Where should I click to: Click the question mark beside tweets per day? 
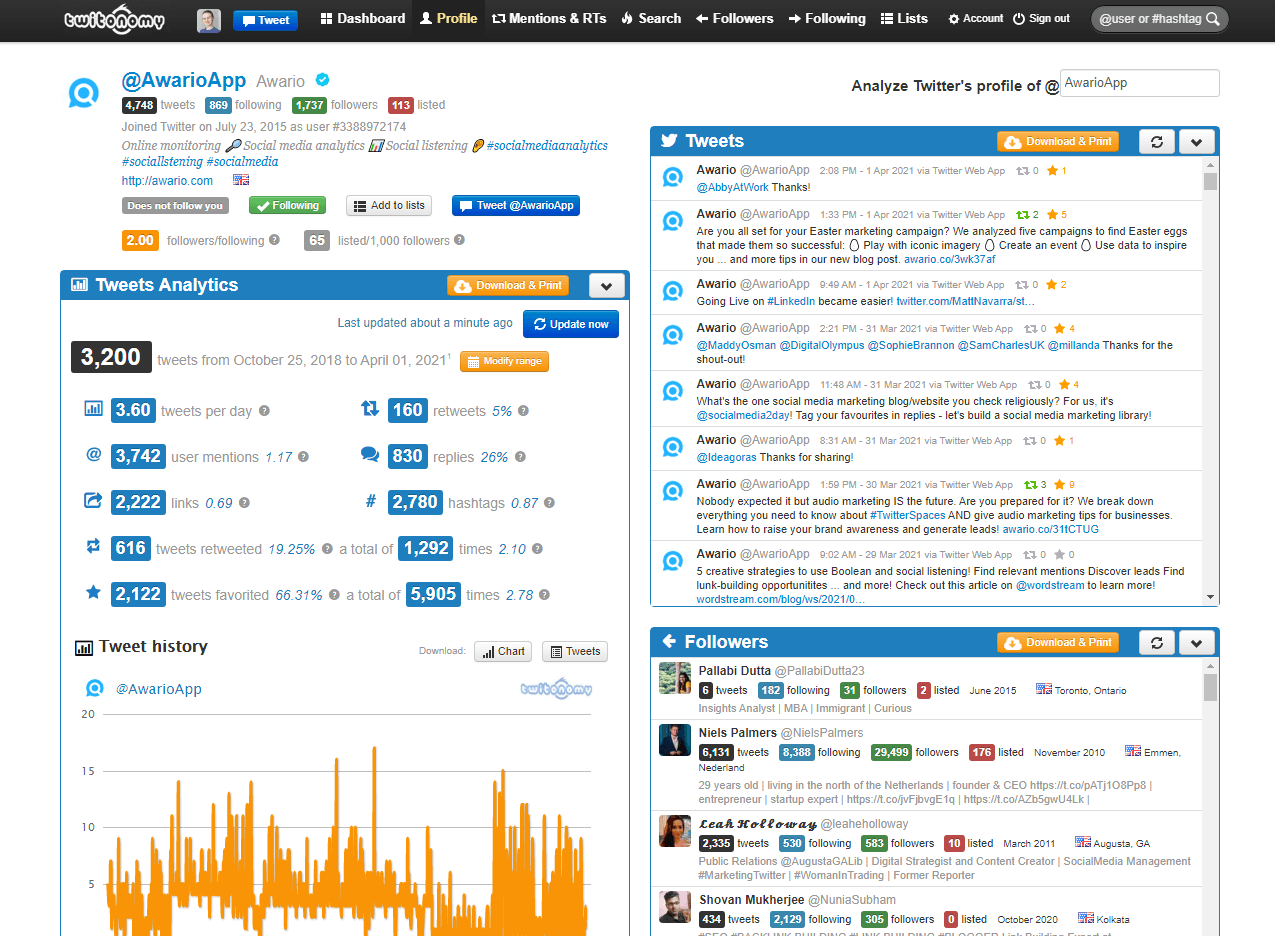click(x=262, y=410)
